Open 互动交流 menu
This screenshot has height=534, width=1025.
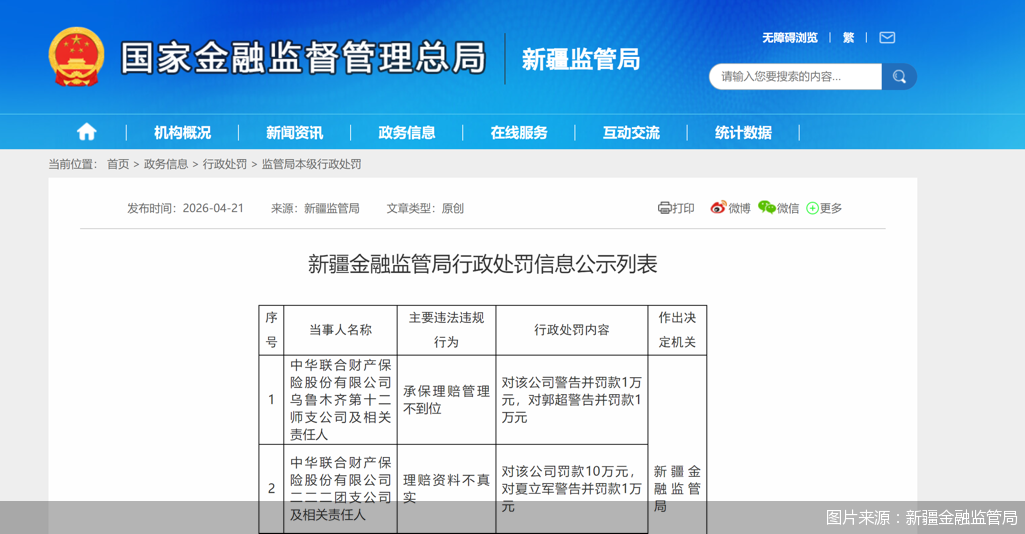(x=631, y=133)
